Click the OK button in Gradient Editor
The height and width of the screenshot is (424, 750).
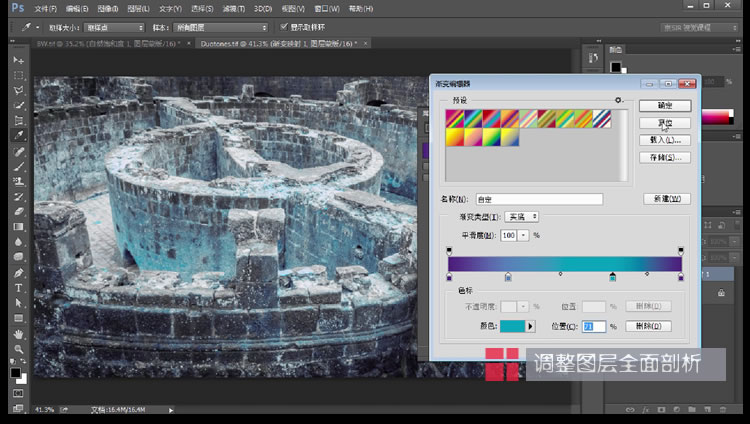[x=665, y=105]
